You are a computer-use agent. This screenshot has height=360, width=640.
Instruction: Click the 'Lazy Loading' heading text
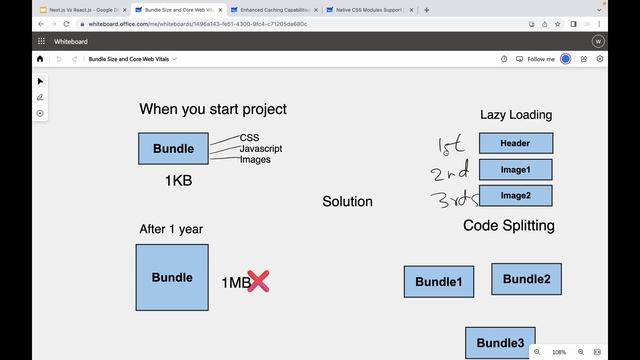[516, 115]
